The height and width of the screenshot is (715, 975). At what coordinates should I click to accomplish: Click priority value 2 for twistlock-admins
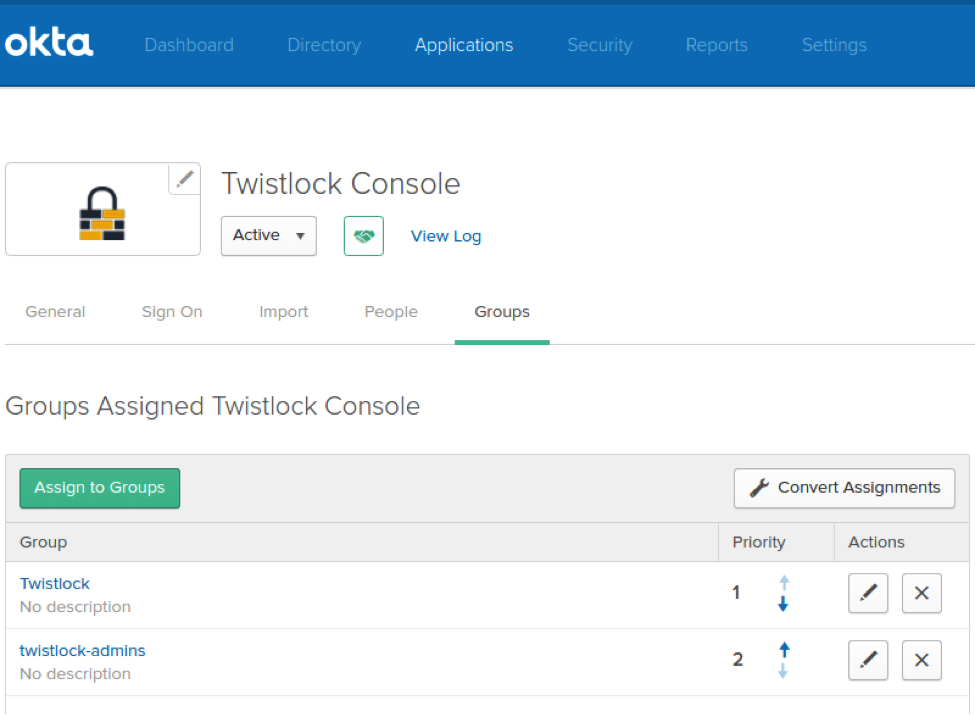click(737, 660)
